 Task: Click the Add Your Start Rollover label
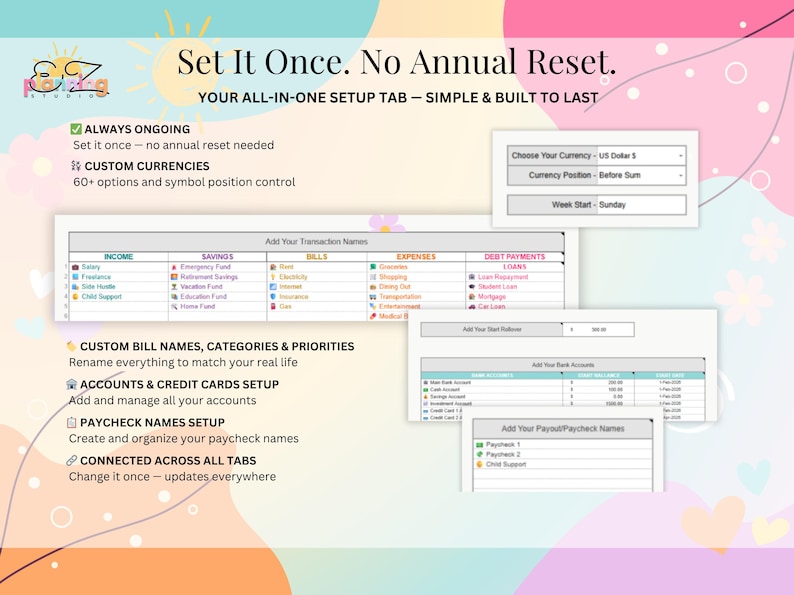pos(492,330)
